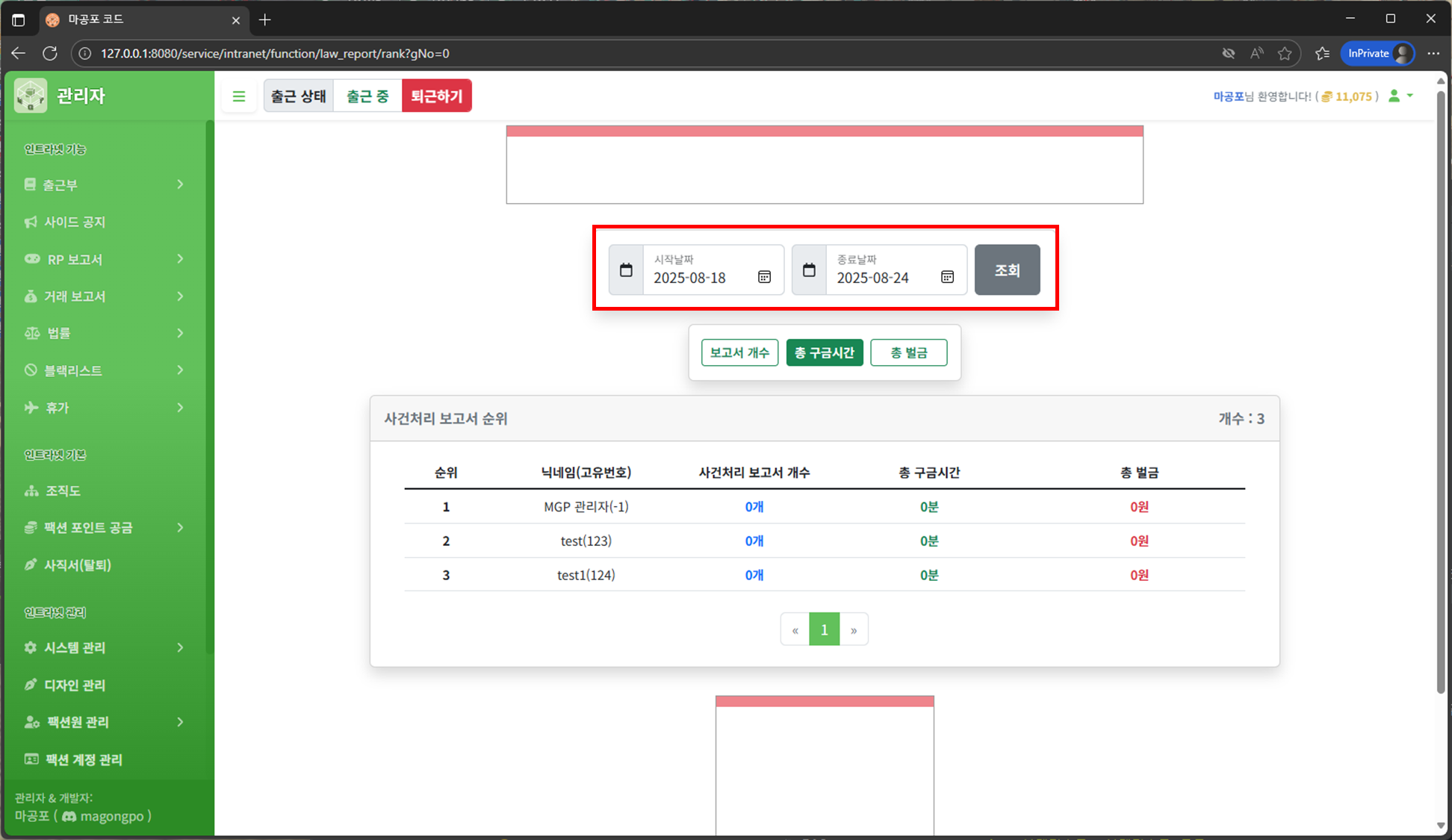Toggle the sidebar with the hamburger menu icon

(239, 96)
